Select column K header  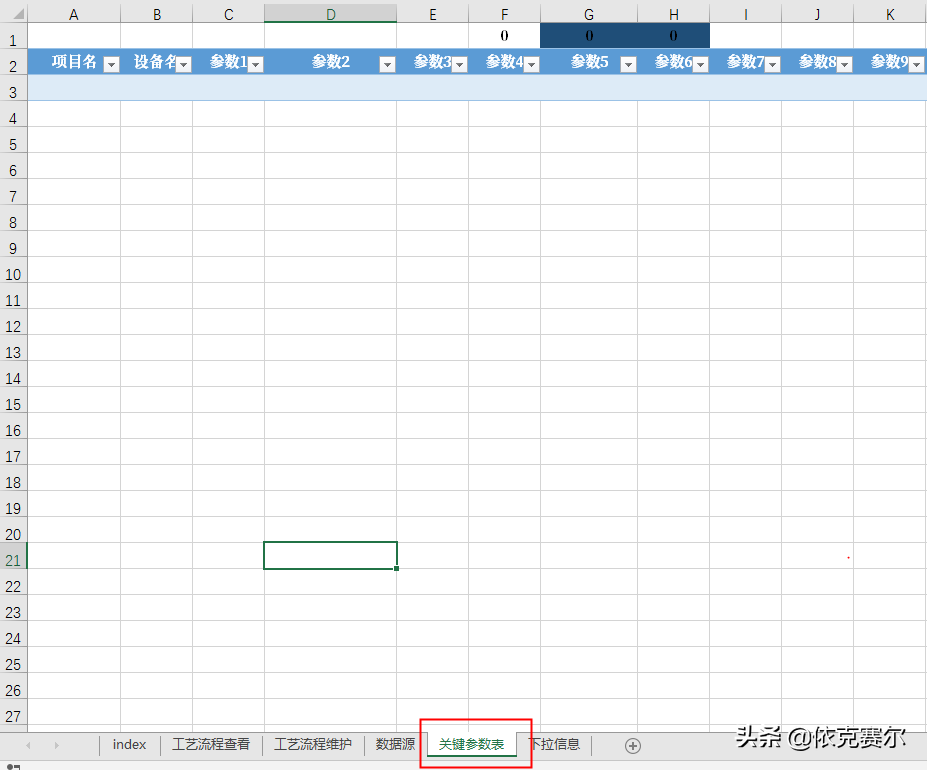pos(890,14)
